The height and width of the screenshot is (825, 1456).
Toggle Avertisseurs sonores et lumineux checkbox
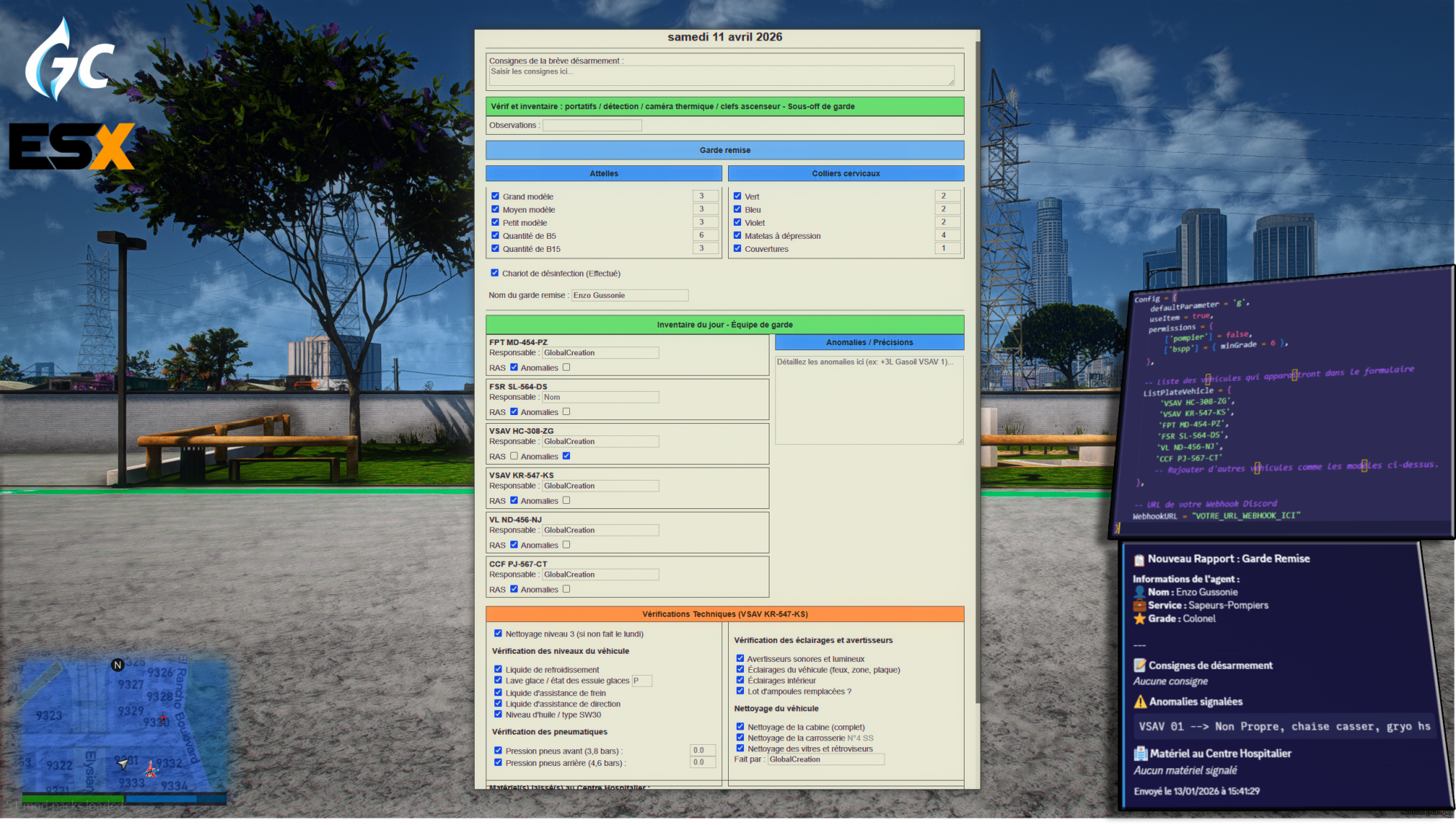point(740,658)
